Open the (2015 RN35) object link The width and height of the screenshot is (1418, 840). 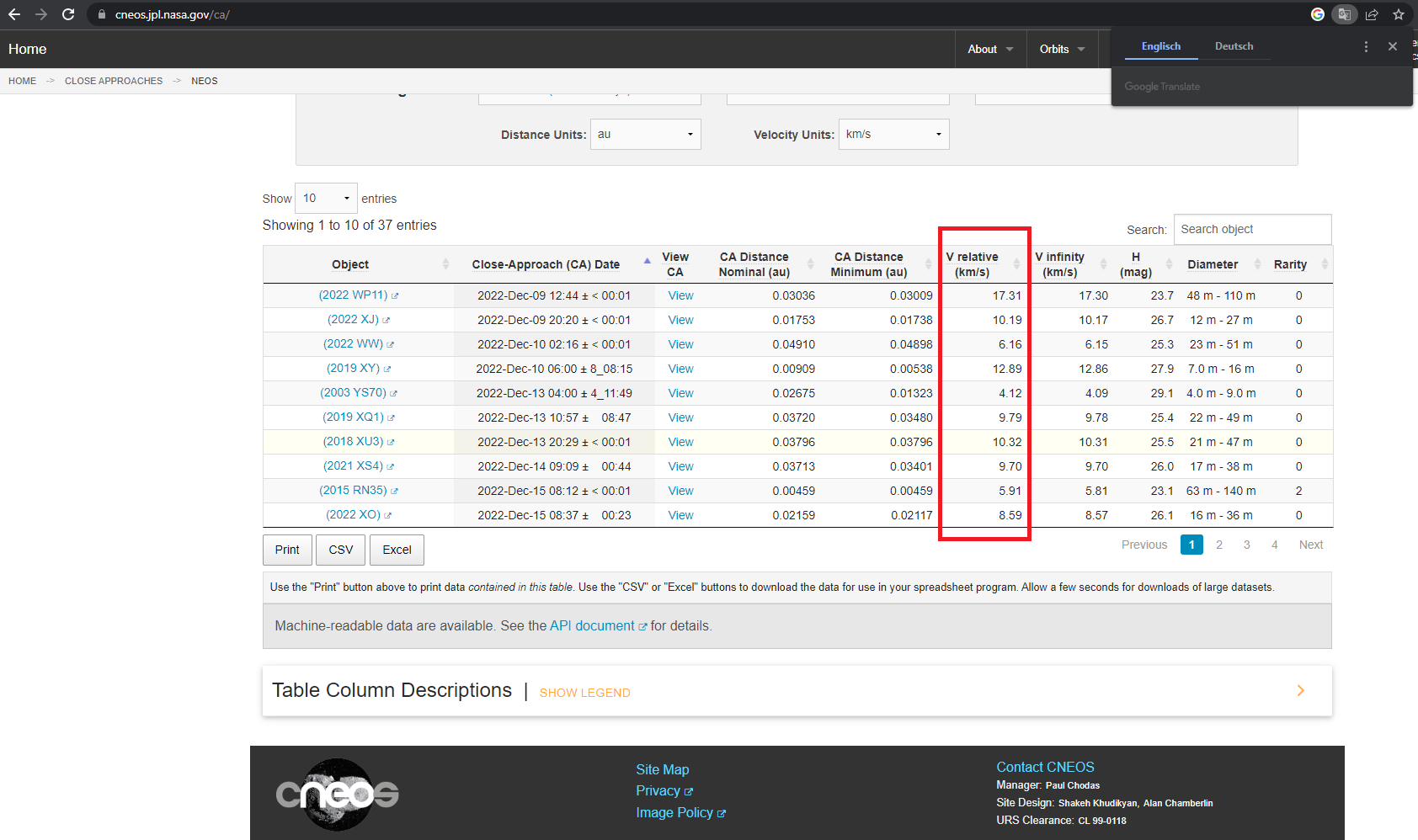click(x=353, y=491)
